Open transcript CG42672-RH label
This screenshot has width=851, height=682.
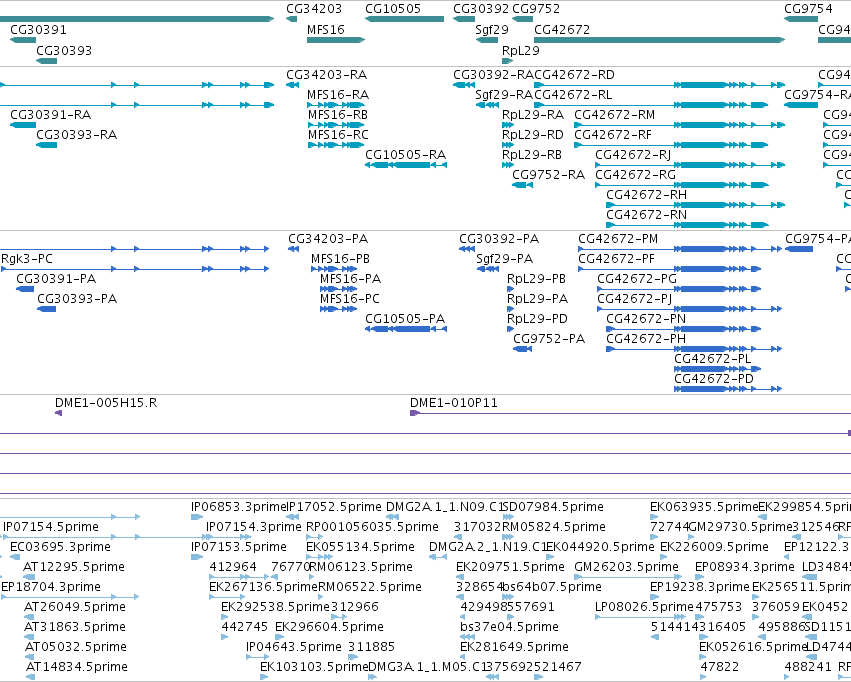point(646,195)
